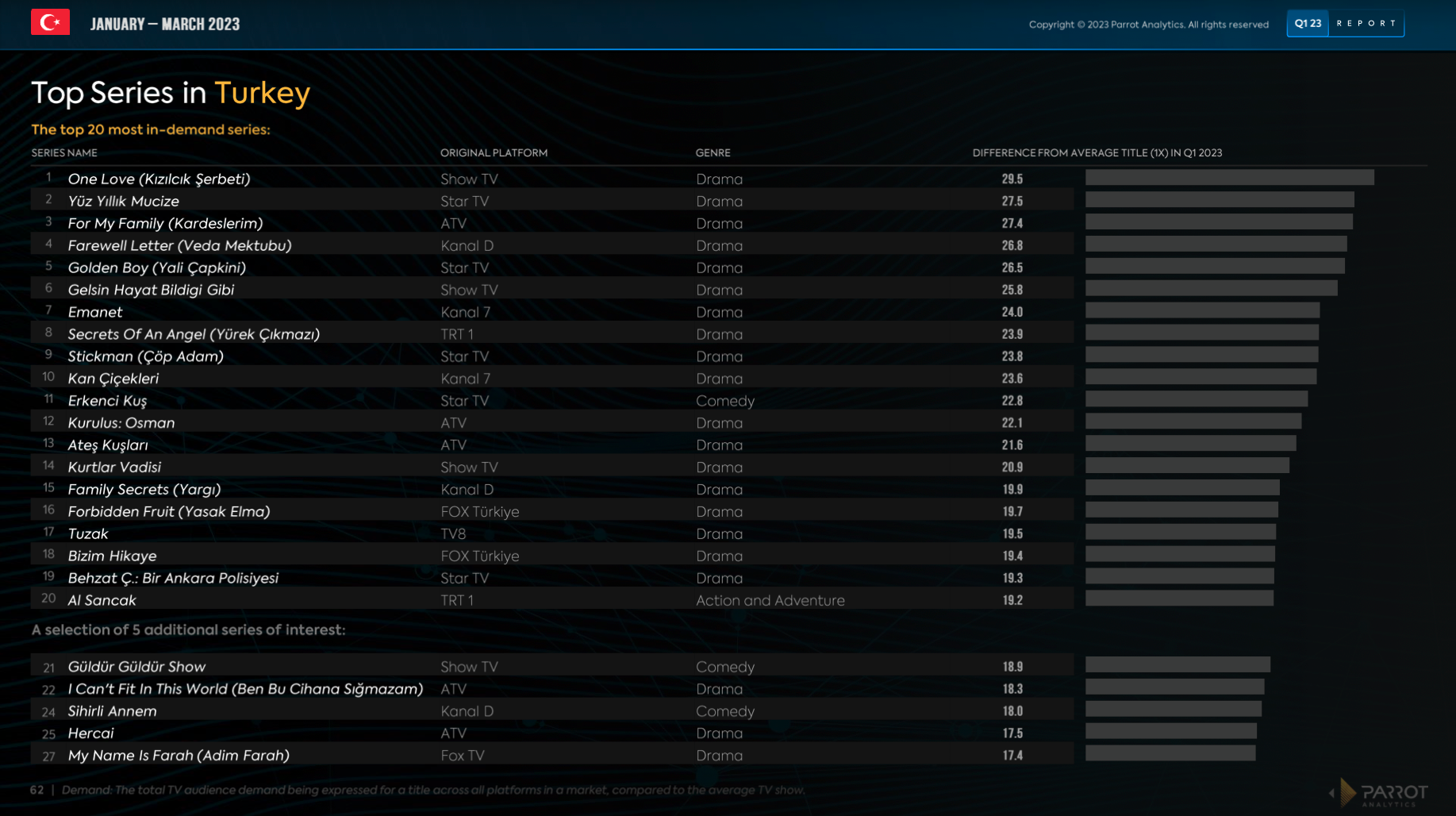
Task: Click the page number 62 in footer
Action: point(36,790)
